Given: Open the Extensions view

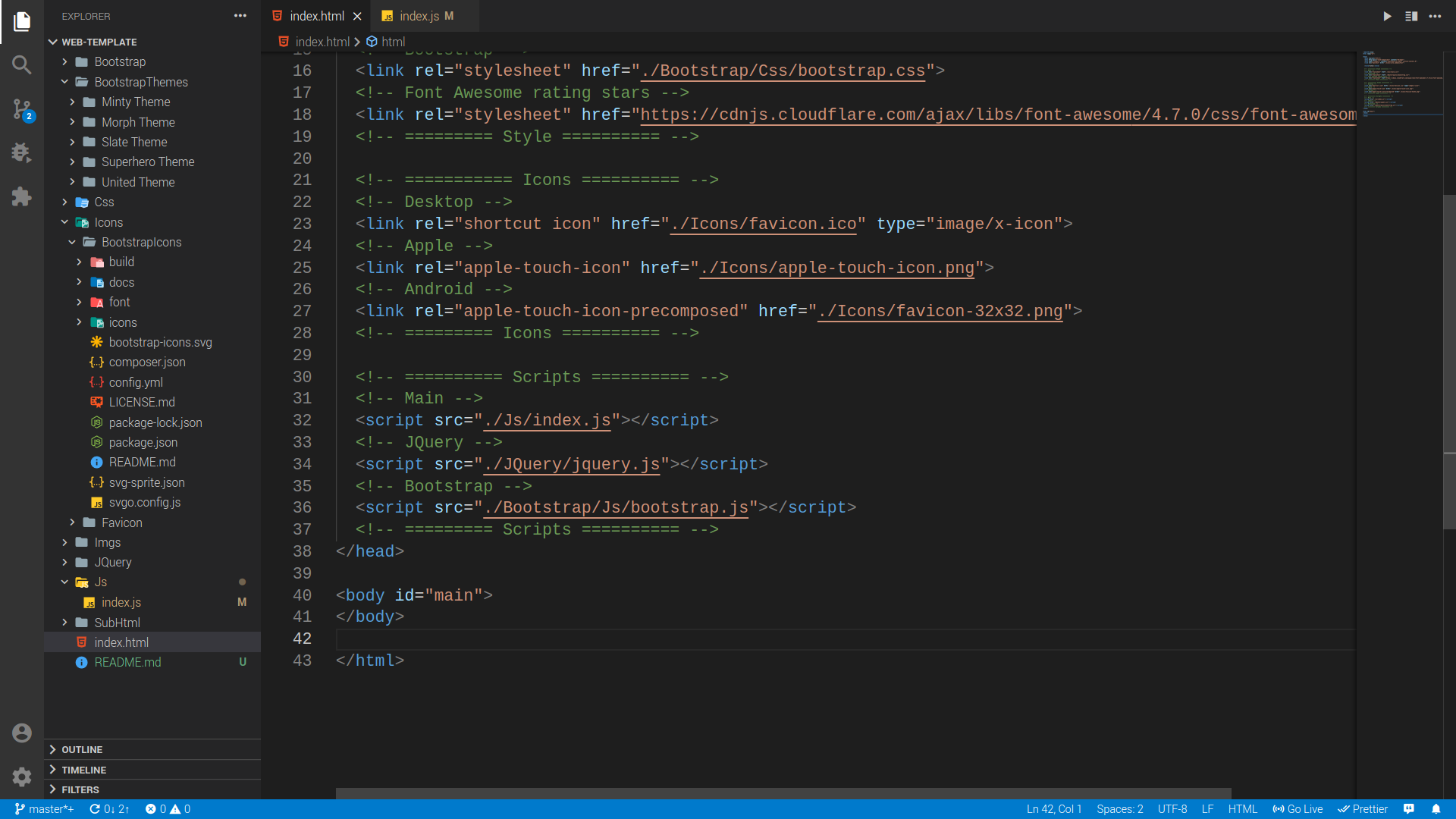Looking at the screenshot, I should point(21,196).
